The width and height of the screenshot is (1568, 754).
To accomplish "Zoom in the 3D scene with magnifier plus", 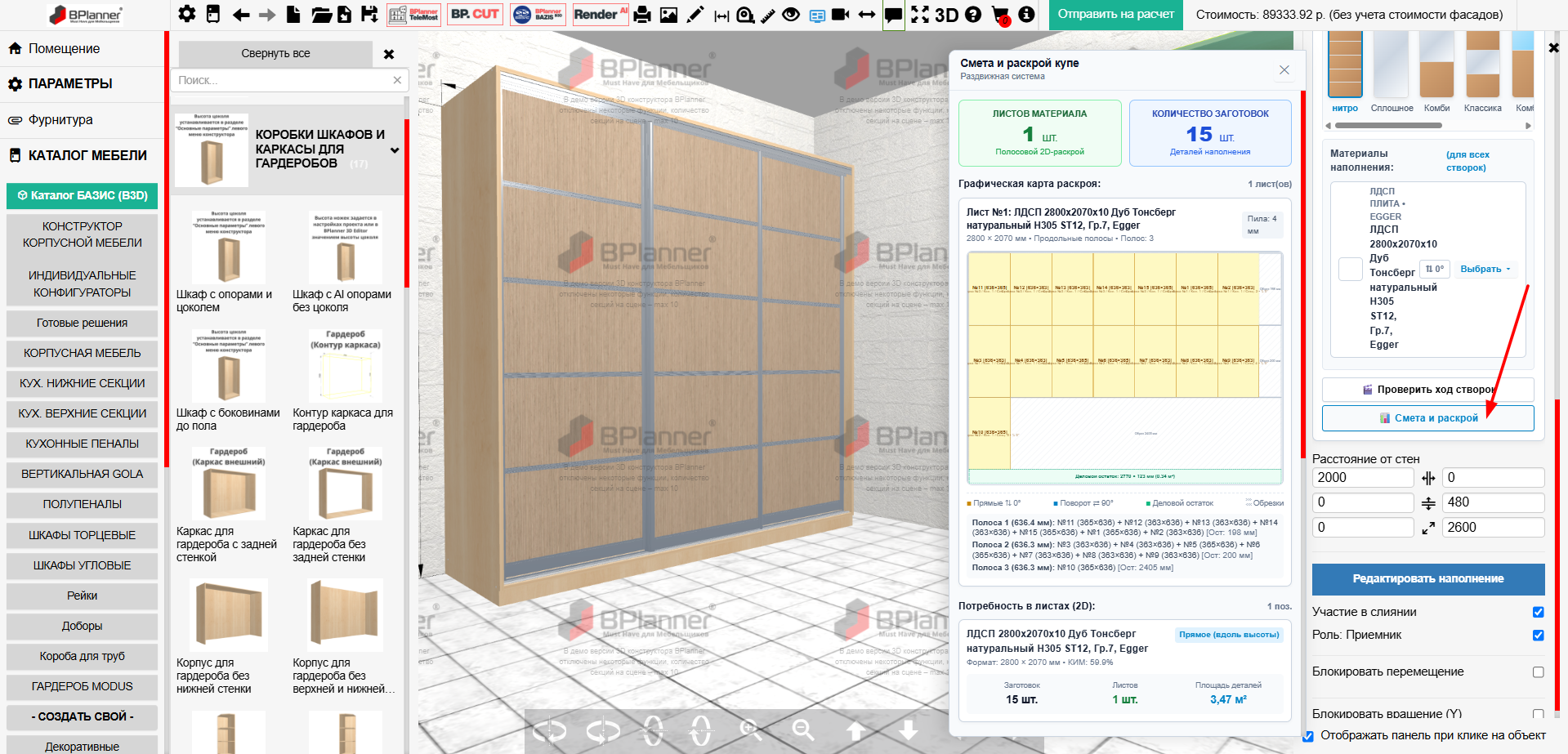I will (x=751, y=729).
